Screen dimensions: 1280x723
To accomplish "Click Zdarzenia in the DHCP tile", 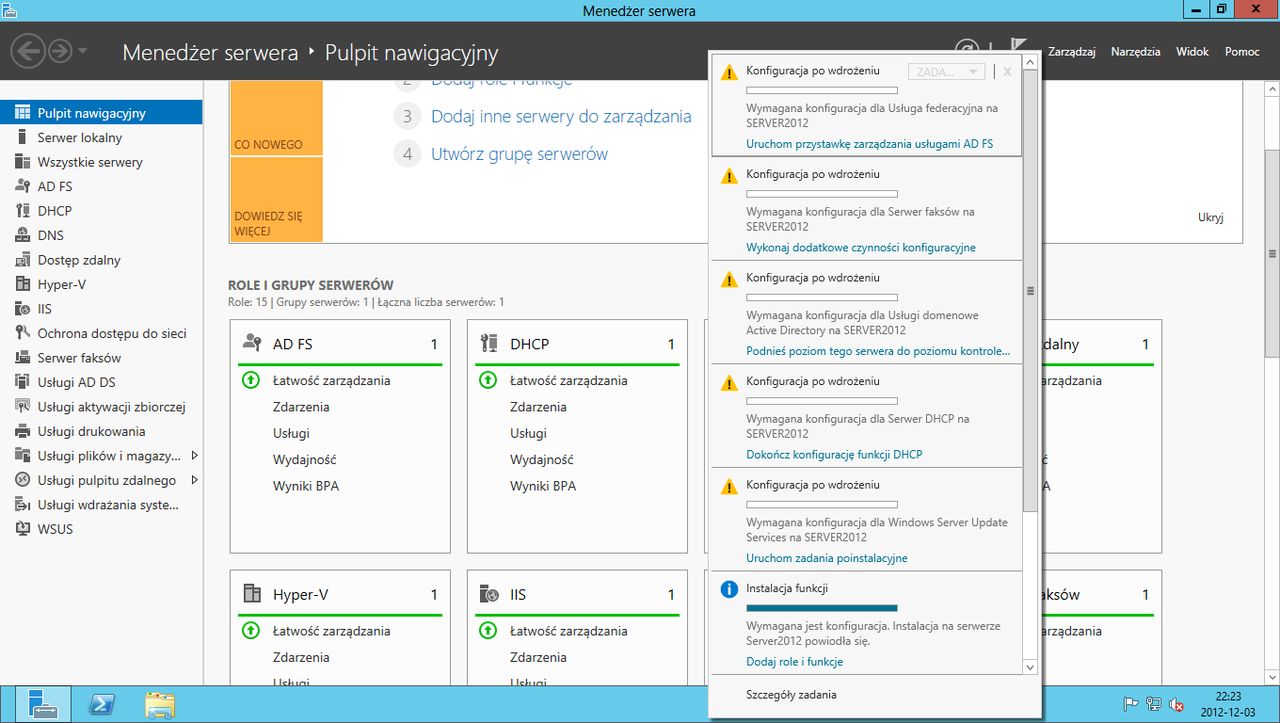I will (538, 407).
